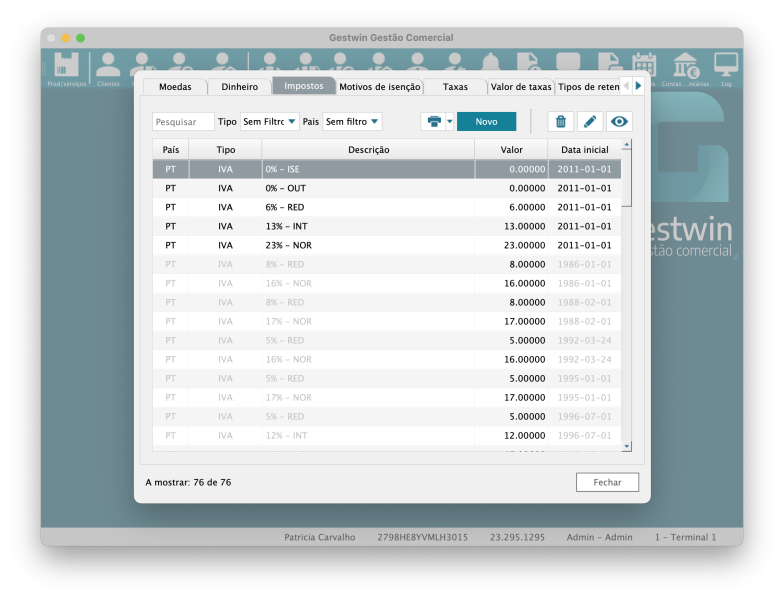This screenshot has height=600, width=784.
Task: Close the dialog with Fechar button
Action: coord(607,482)
